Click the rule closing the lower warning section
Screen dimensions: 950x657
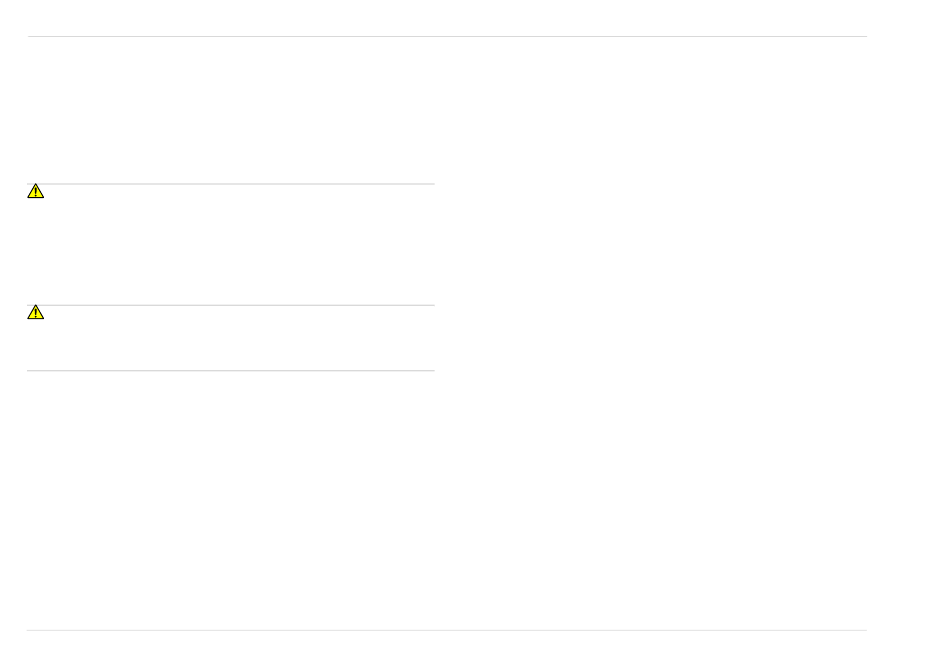click(231, 370)
